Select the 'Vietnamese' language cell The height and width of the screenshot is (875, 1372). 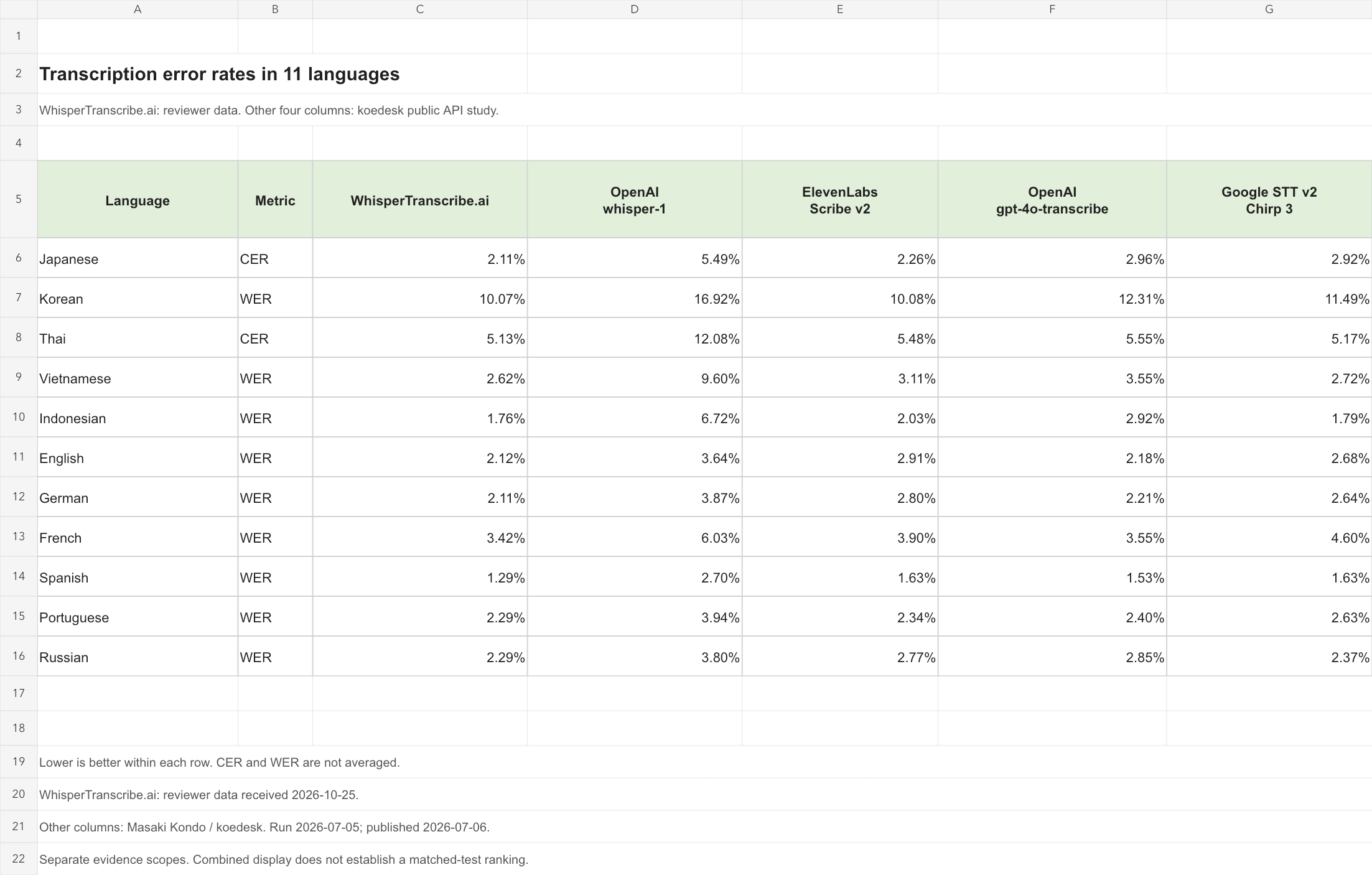pos(138,378)
